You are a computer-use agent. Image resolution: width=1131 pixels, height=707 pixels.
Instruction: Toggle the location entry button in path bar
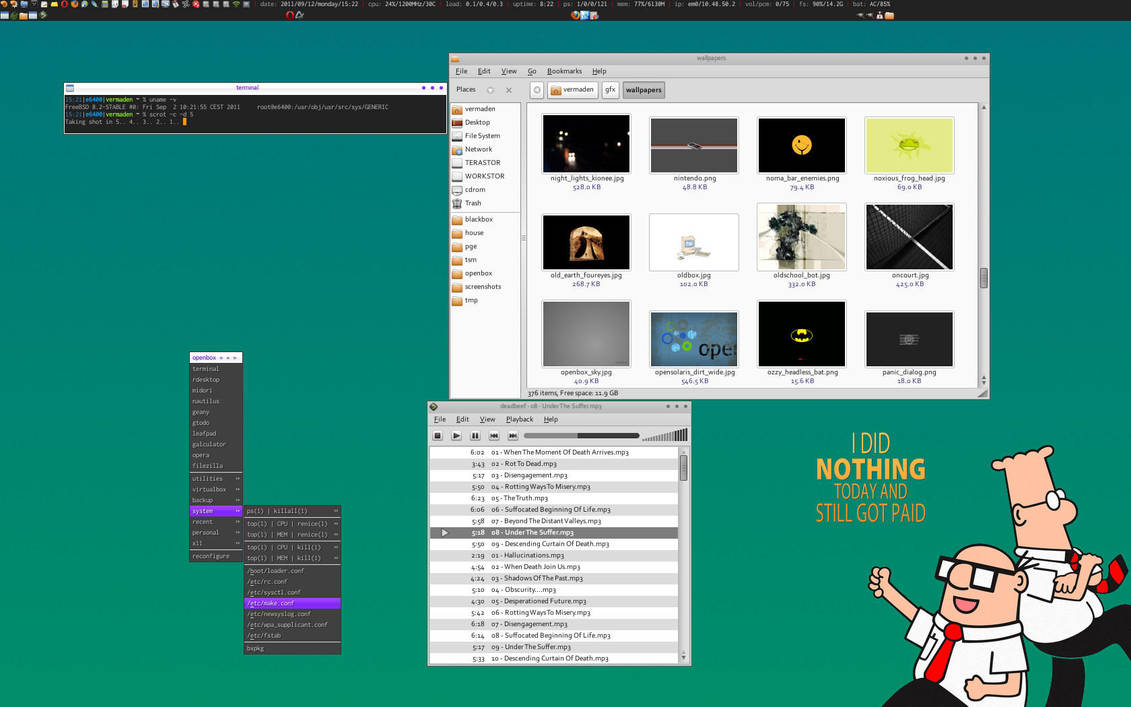tap(537, 90)
